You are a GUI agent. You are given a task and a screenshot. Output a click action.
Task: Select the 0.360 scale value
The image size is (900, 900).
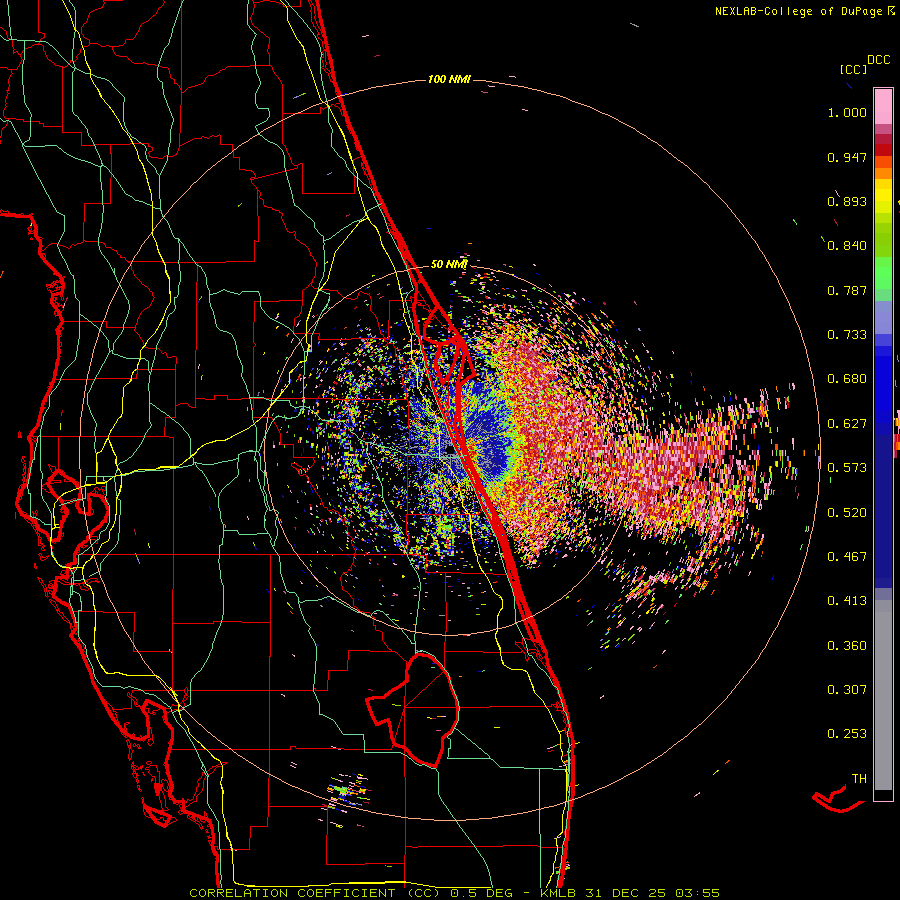pyautogui.click(x=847, y=645)
